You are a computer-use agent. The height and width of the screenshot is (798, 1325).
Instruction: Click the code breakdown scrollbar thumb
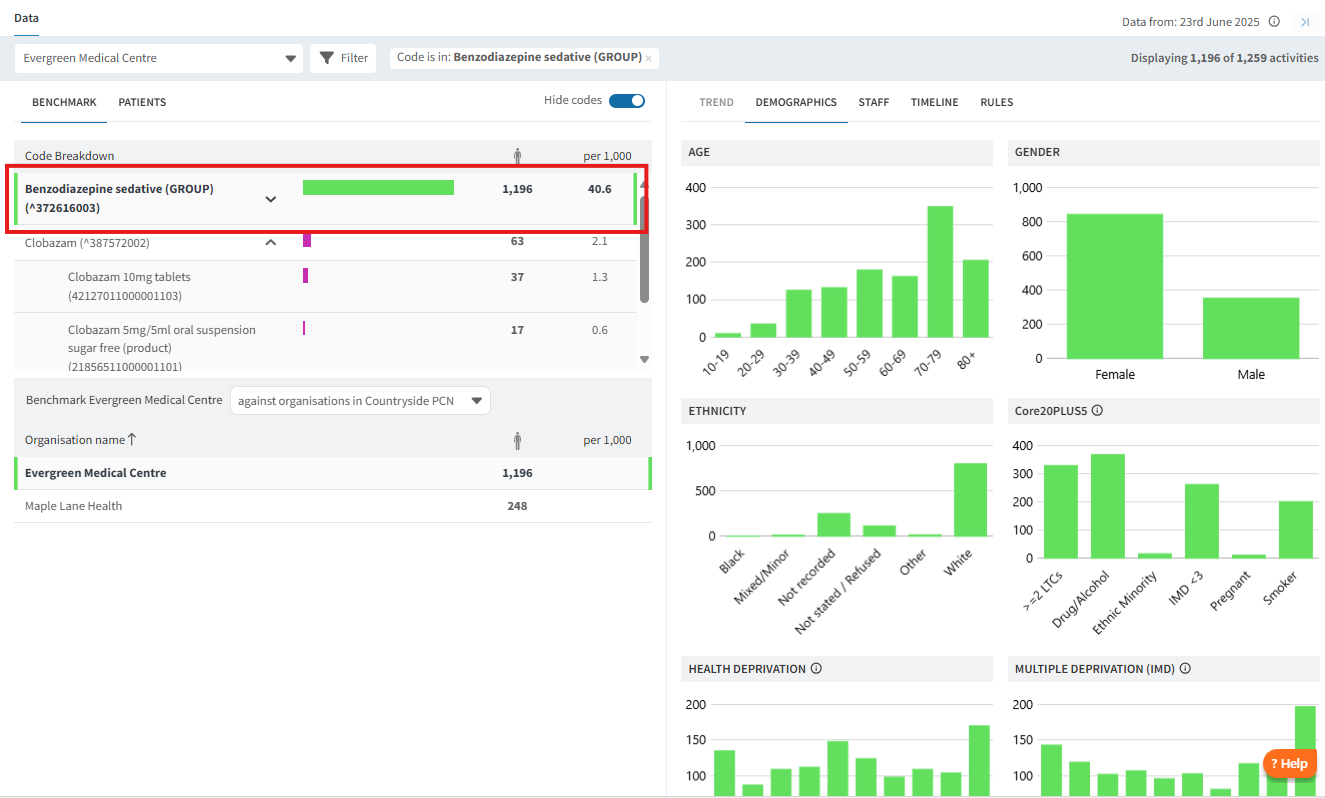(644, 250)
